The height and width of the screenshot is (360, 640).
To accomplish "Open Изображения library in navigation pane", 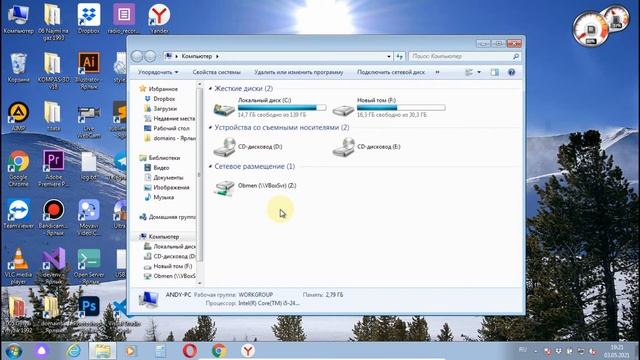I will pyautogui.click(x=171, y=187).
